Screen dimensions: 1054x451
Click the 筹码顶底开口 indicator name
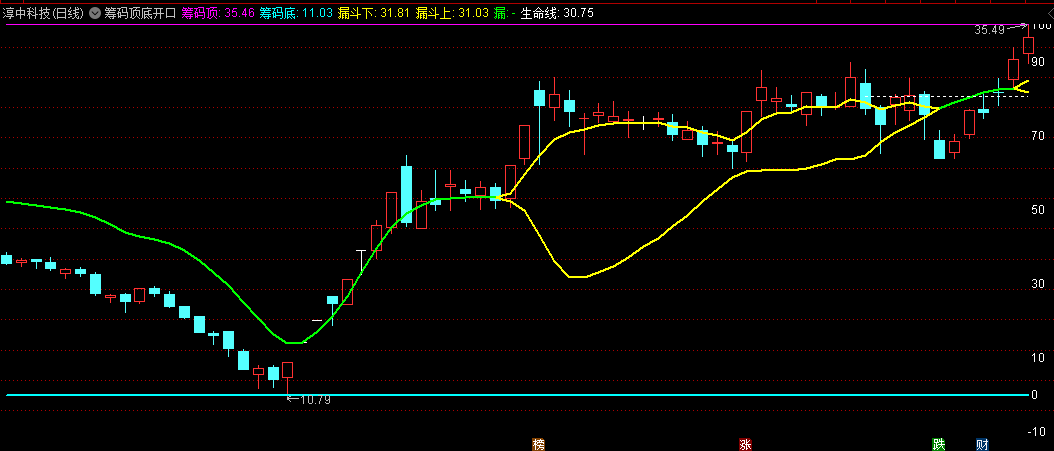point(140,13)
